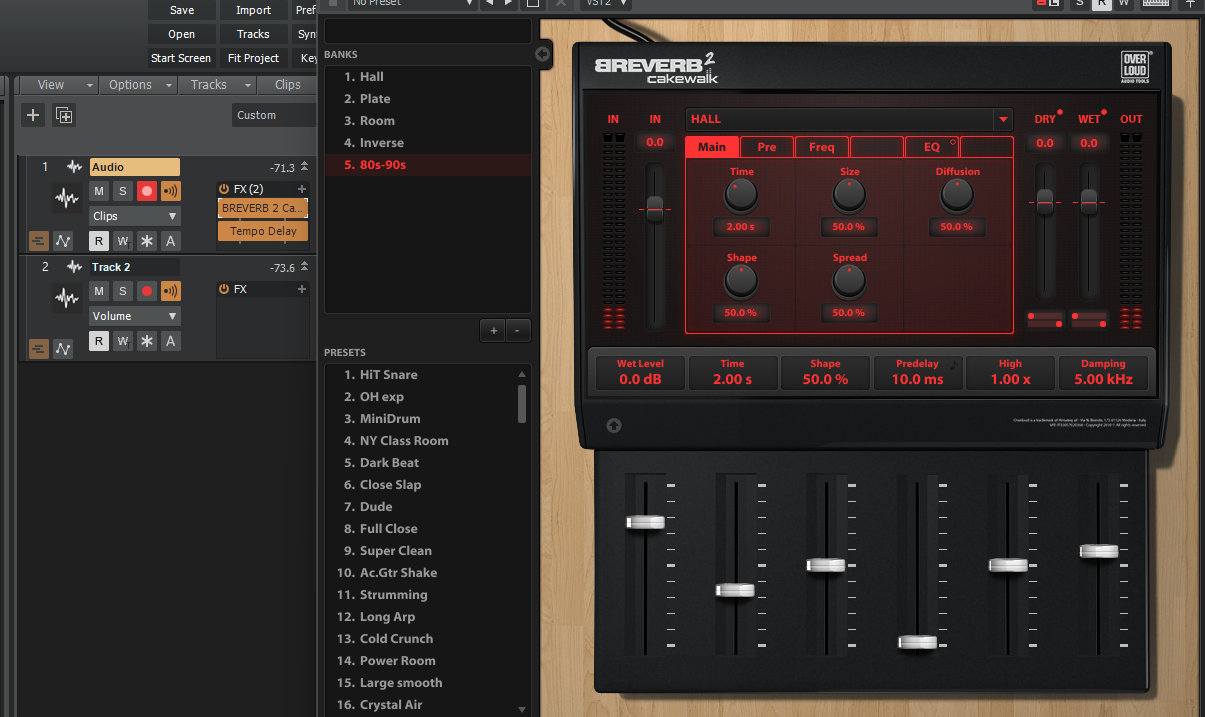
Task: Open the Volume edit filter dropdown on Track 2
Action: point(135,316)
